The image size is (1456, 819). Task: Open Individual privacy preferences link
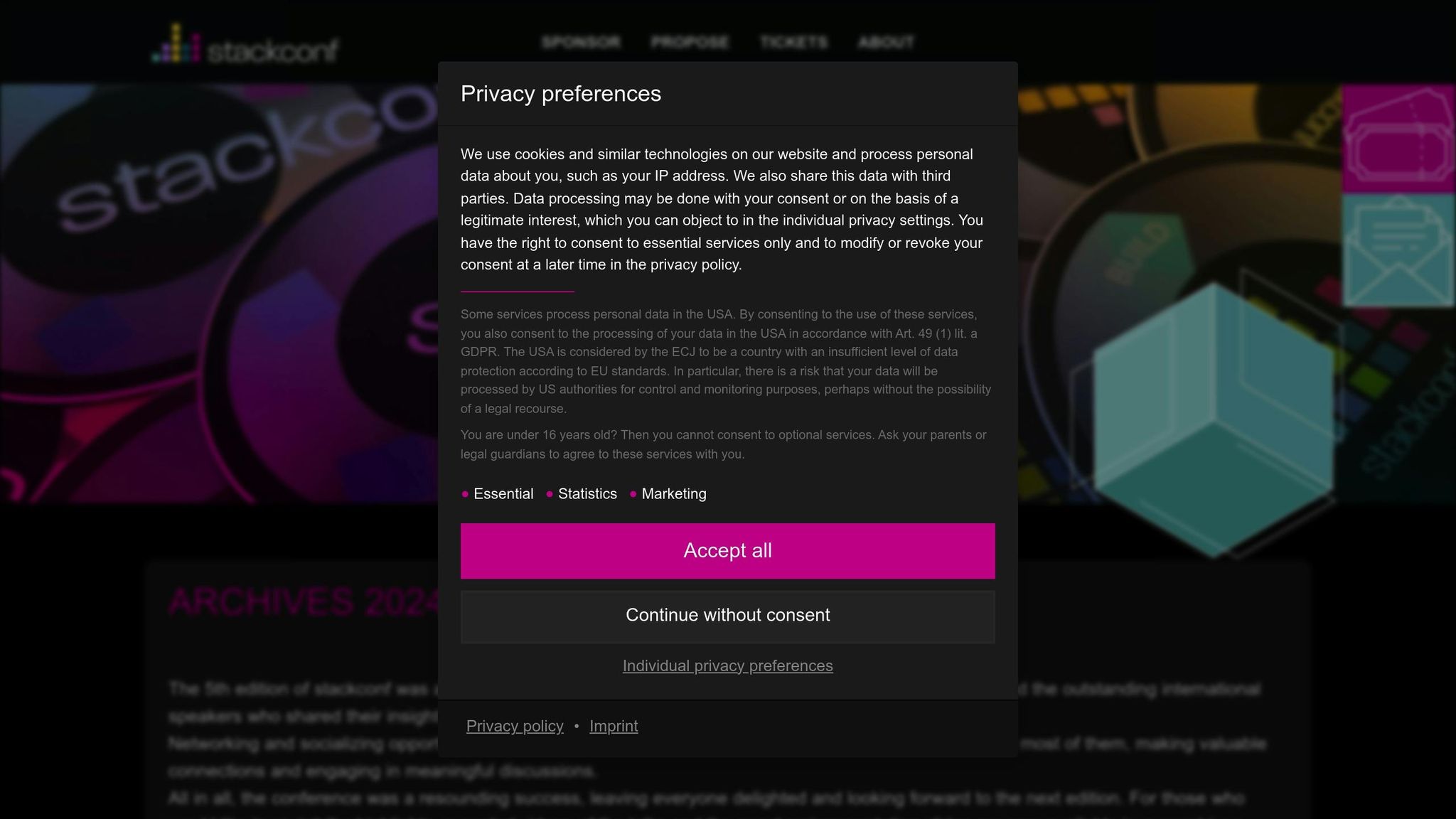point(727,666)
